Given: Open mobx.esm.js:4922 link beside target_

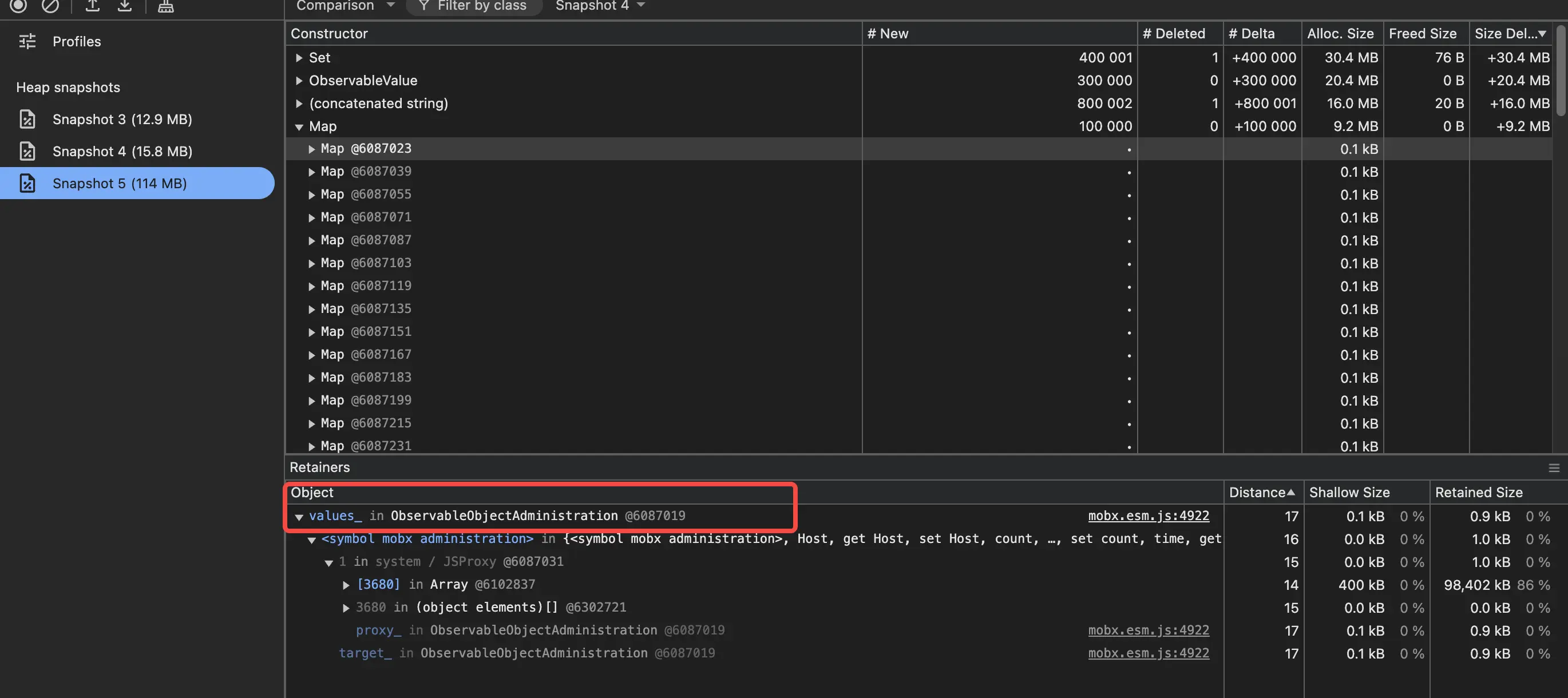Looking at the screenshot, I should point(1148,653).
